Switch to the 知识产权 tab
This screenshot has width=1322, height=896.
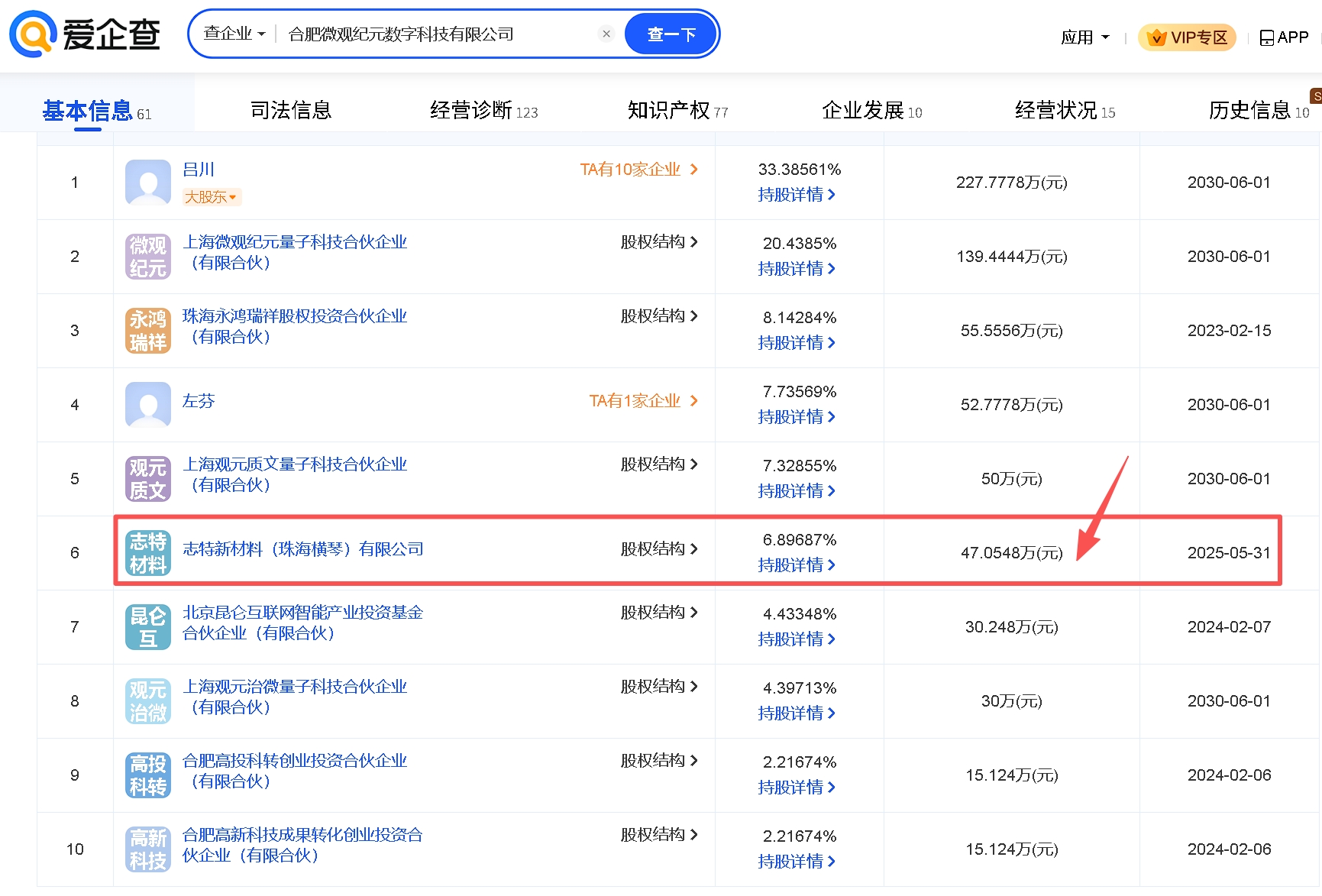pos(678,111)
